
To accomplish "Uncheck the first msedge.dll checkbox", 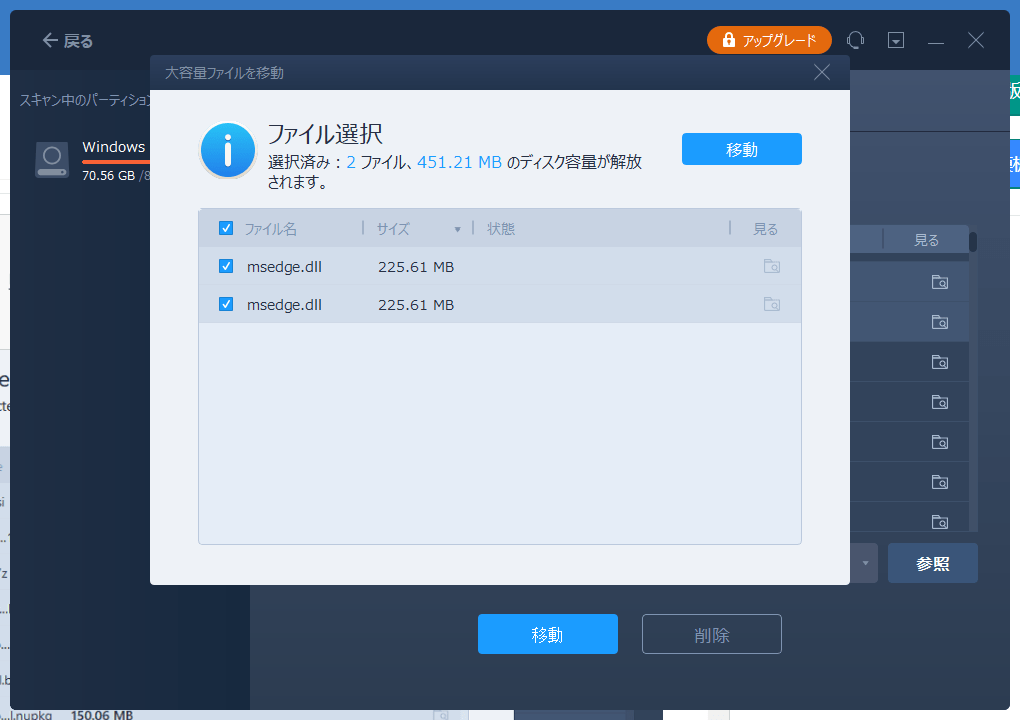I will click(225, 266).
